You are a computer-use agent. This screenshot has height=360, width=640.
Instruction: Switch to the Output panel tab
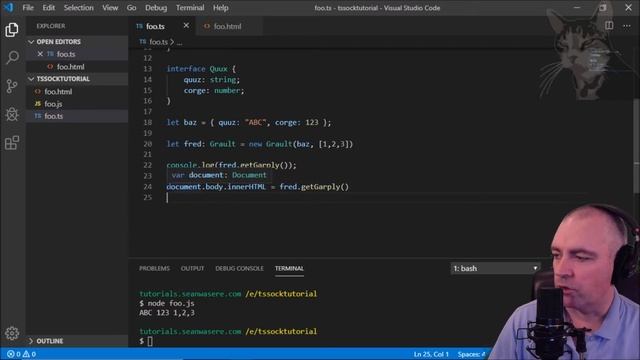coord(192,268)
